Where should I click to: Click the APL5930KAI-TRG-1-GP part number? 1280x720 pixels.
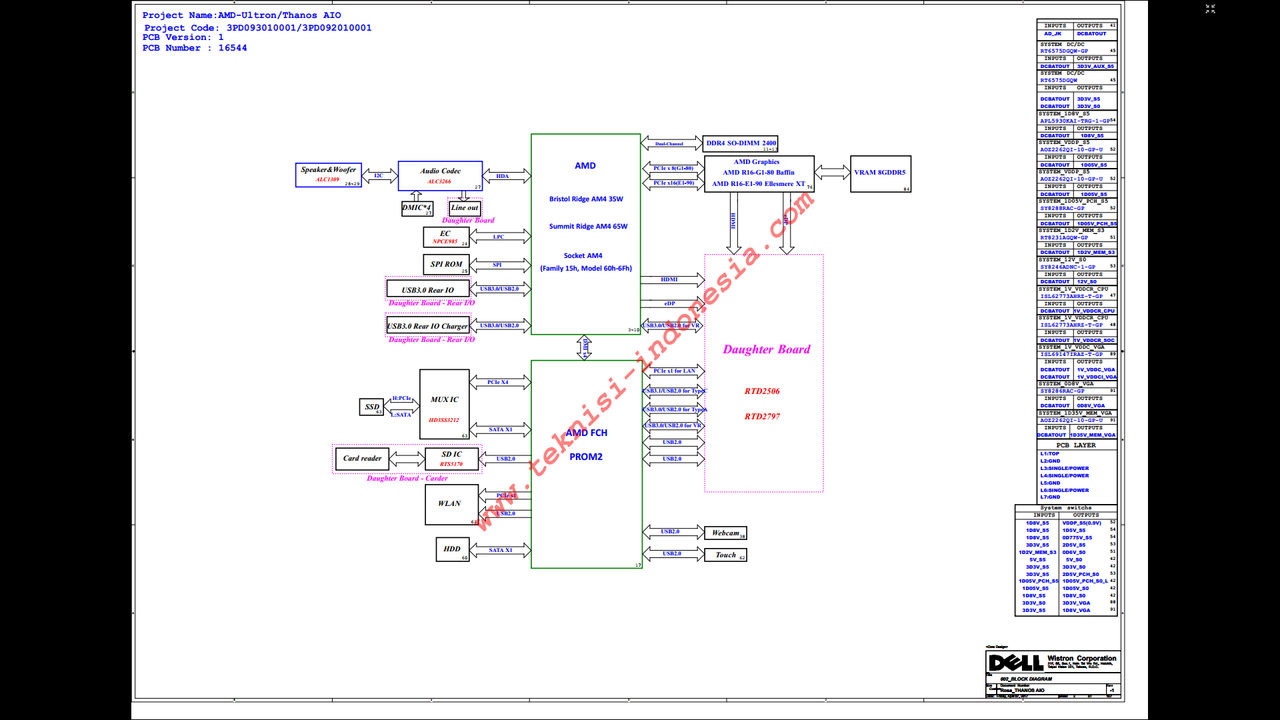[1076, 121]
